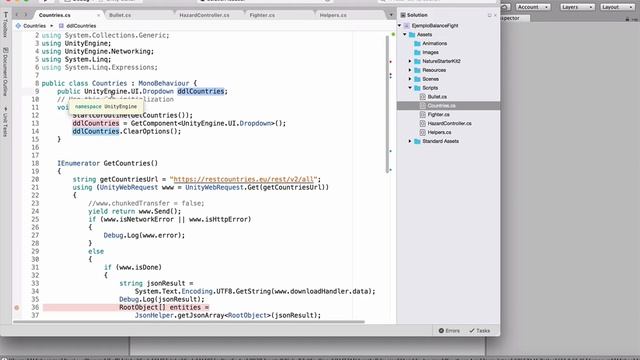Open the Layers dropdown in Unity window
Screen dimensions: 640x360
[x=577, y=7]
